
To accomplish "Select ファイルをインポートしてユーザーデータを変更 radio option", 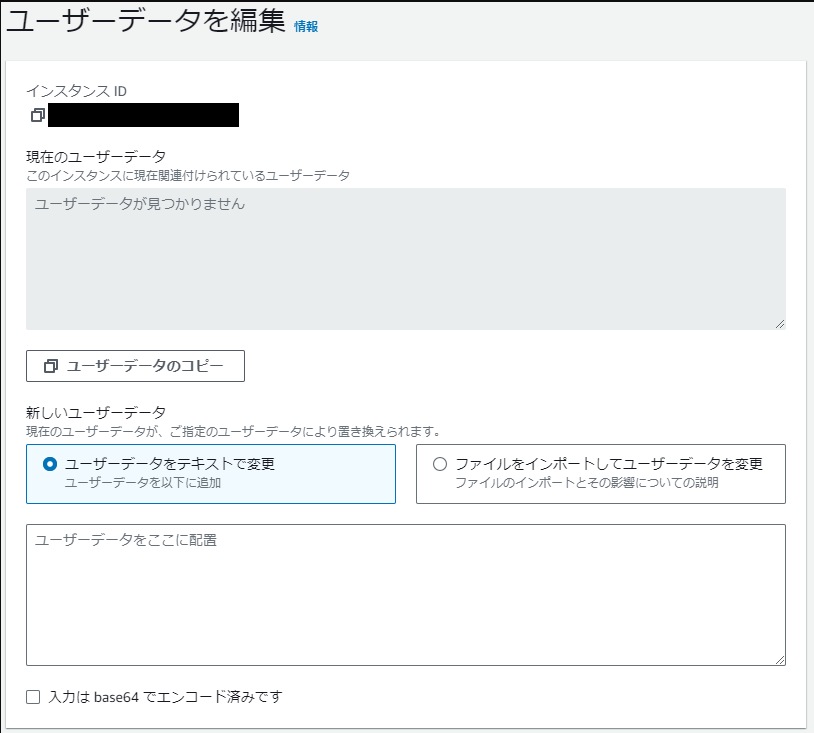I will click(x=440, y=464).
